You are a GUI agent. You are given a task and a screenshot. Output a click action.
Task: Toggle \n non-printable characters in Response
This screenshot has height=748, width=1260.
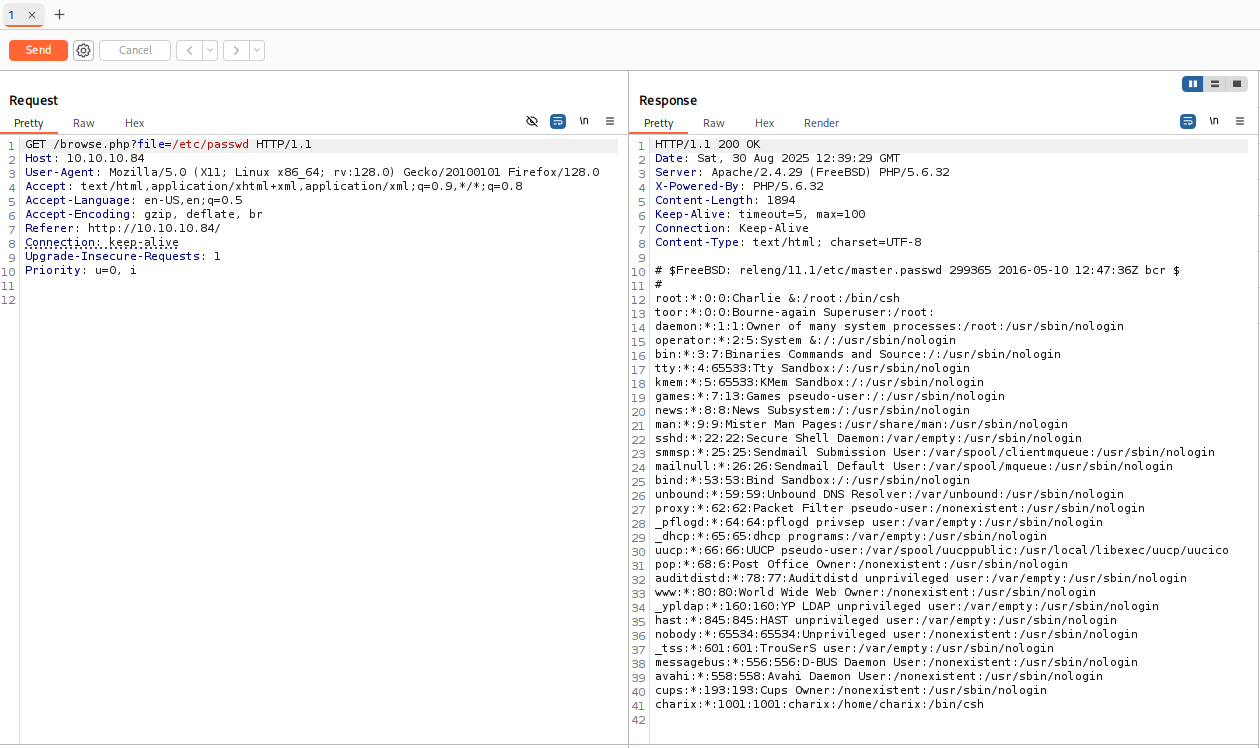[x=1214, y=121]
